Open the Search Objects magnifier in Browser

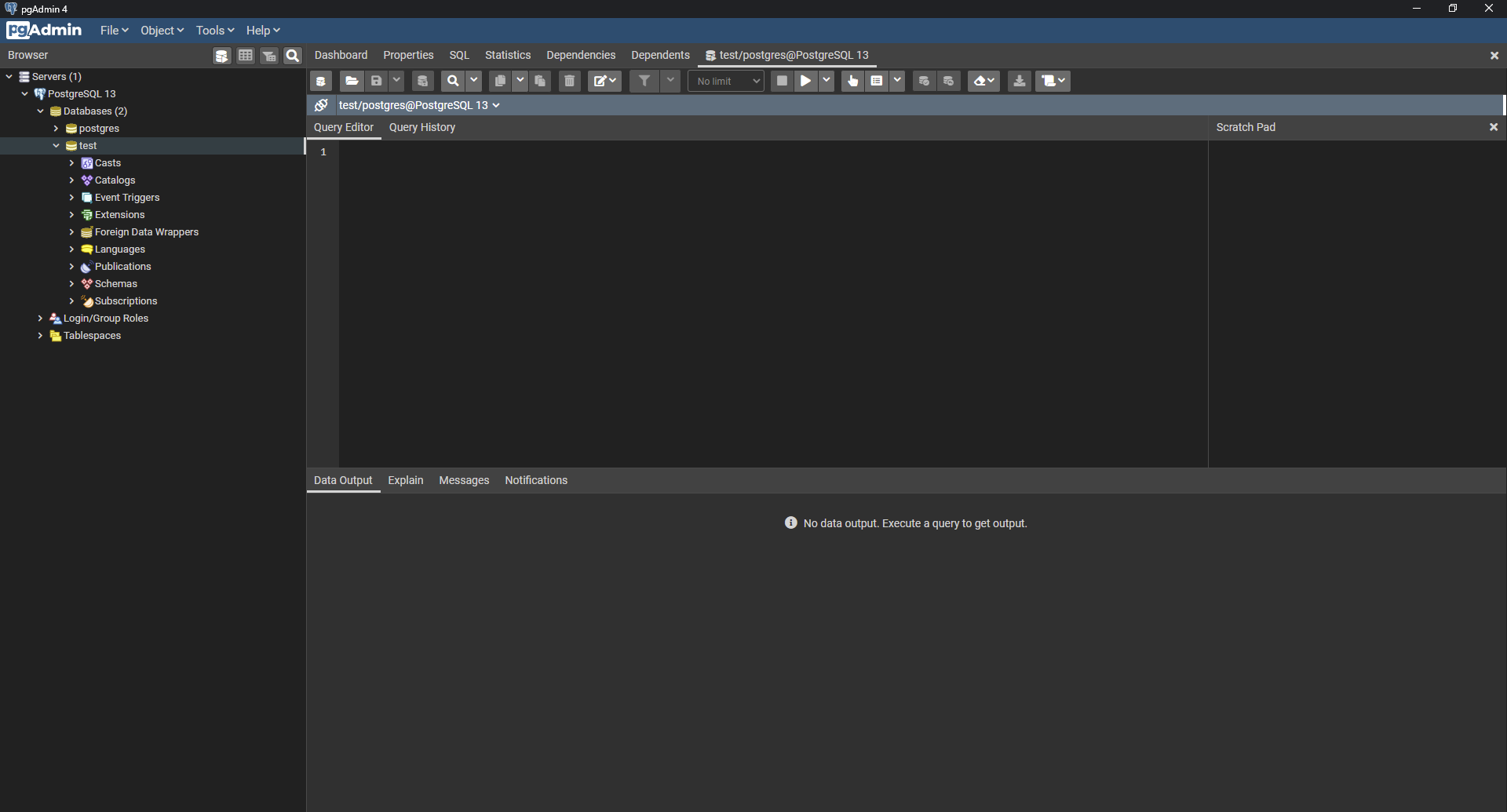pos(293,56)
